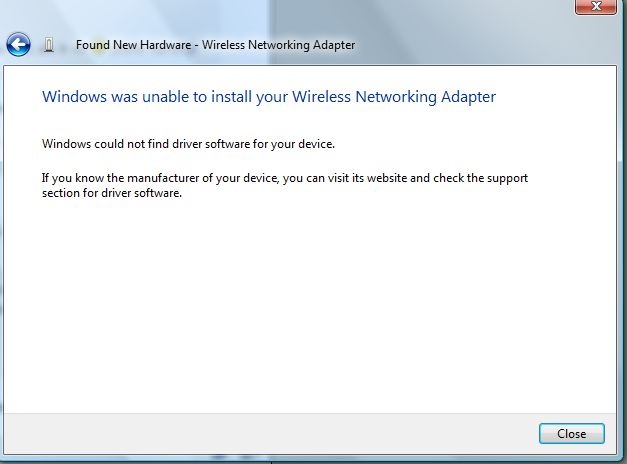This screenshot has width=627, height=464.
Task: Click the empty title bar area right of the title
Action: (480, 45)
